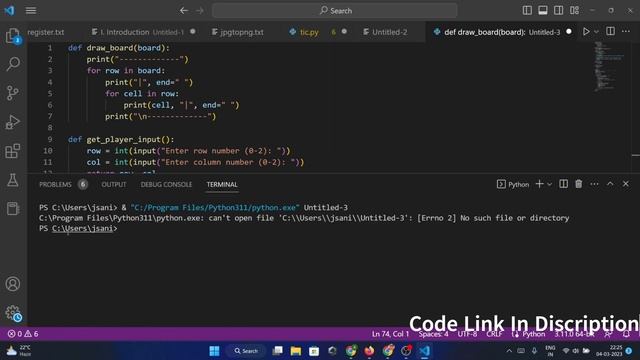Split the terminal
640x360 pixels.
563,184
